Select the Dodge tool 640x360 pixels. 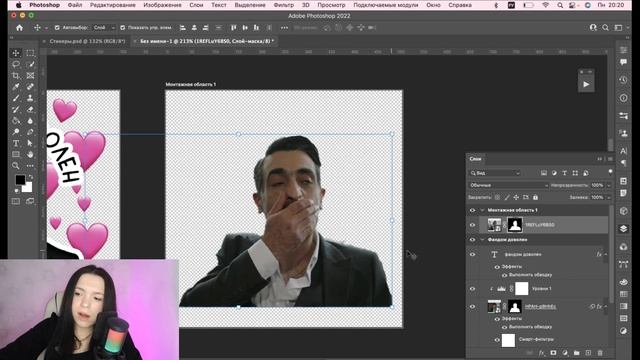point(16,132)
